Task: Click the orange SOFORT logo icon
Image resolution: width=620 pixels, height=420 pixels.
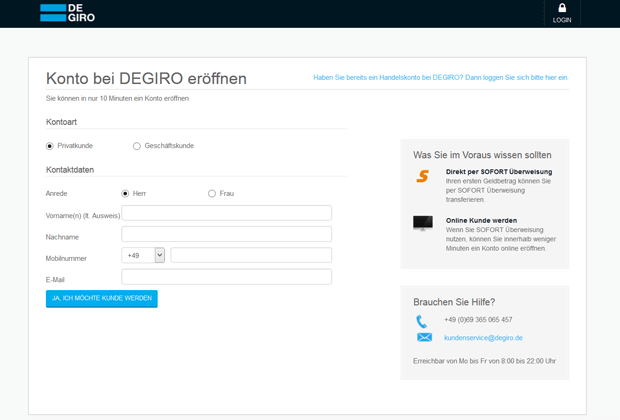Action: coord(422,176)
